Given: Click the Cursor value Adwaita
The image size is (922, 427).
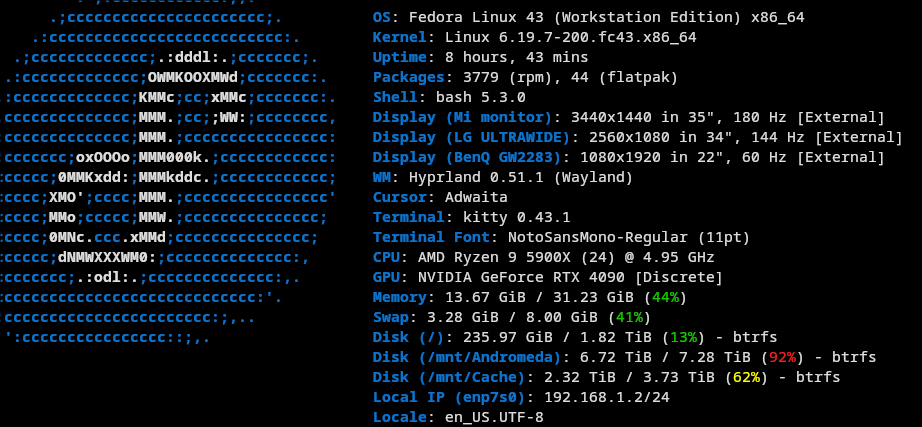Looking at the screenshot, I should point(476,198).
